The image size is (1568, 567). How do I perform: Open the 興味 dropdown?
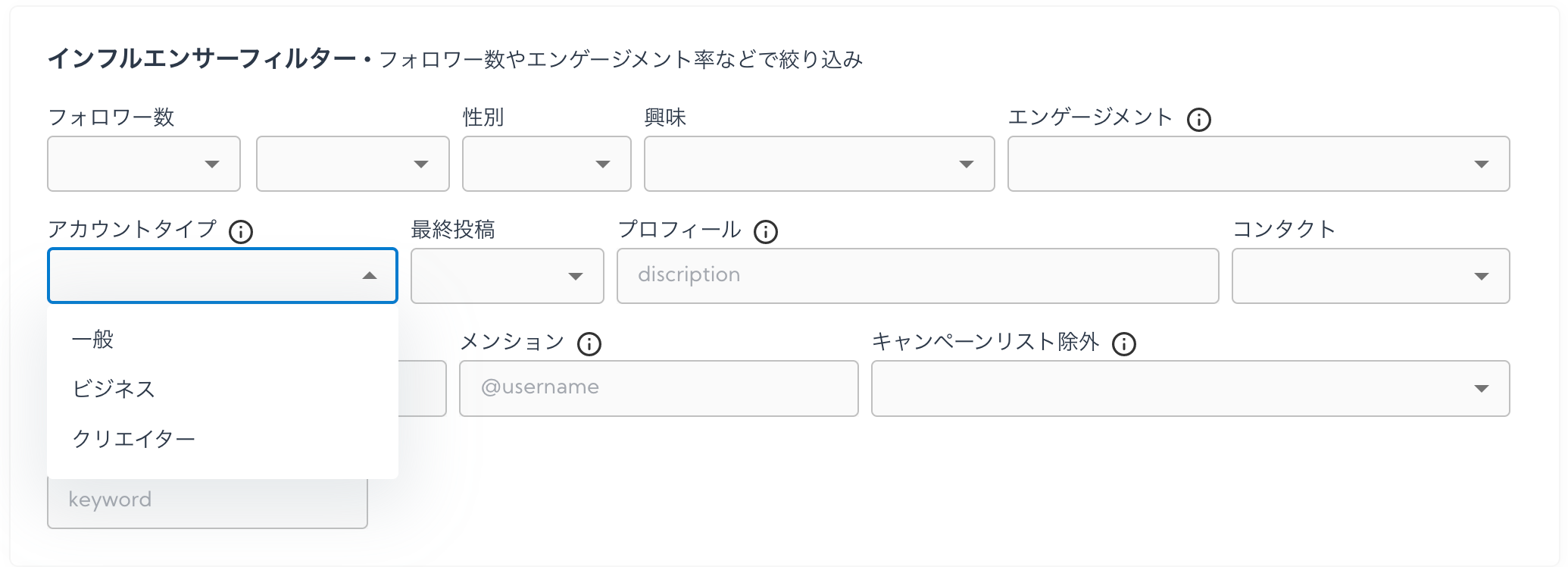(x=819, y=164)
